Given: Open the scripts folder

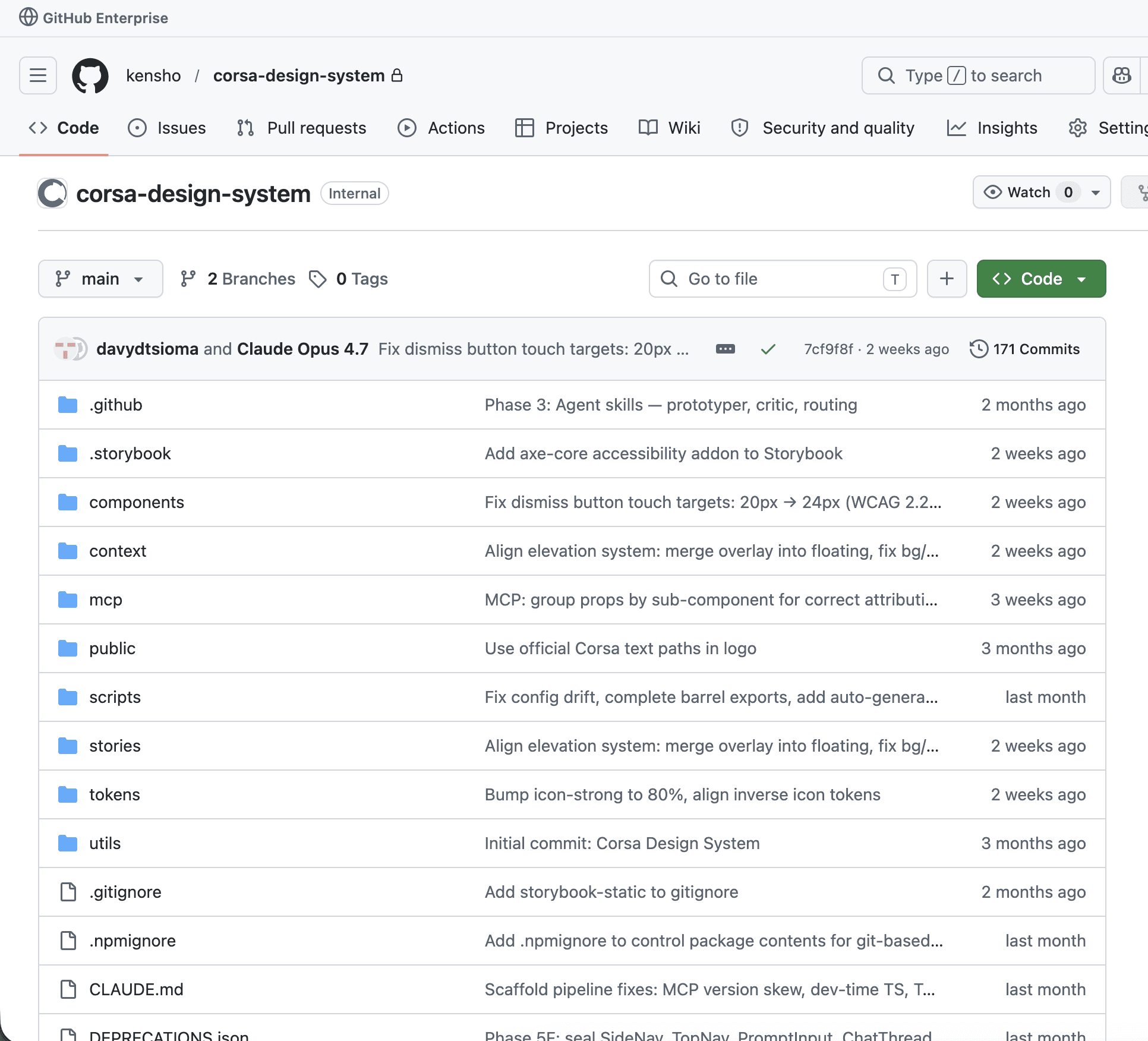Looking at the screenshot, I should point(115,697).
